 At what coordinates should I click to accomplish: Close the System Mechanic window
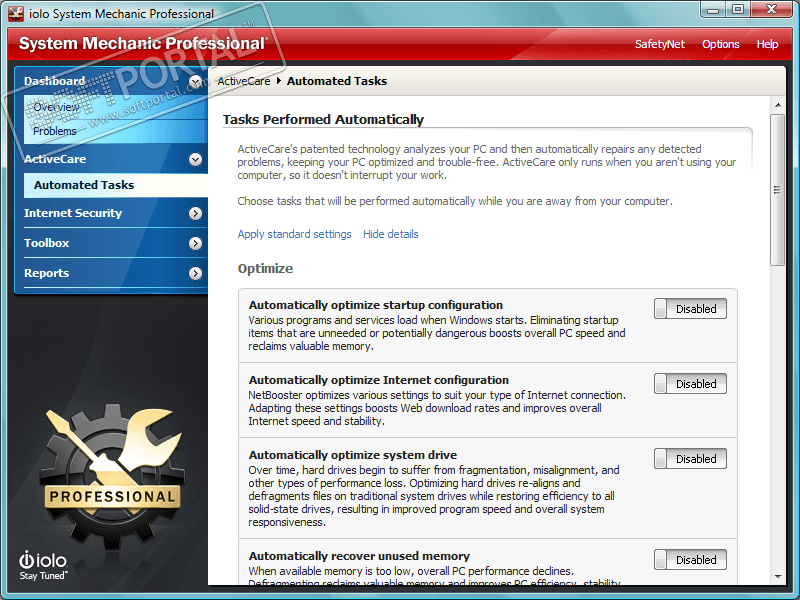coord(771,10)
